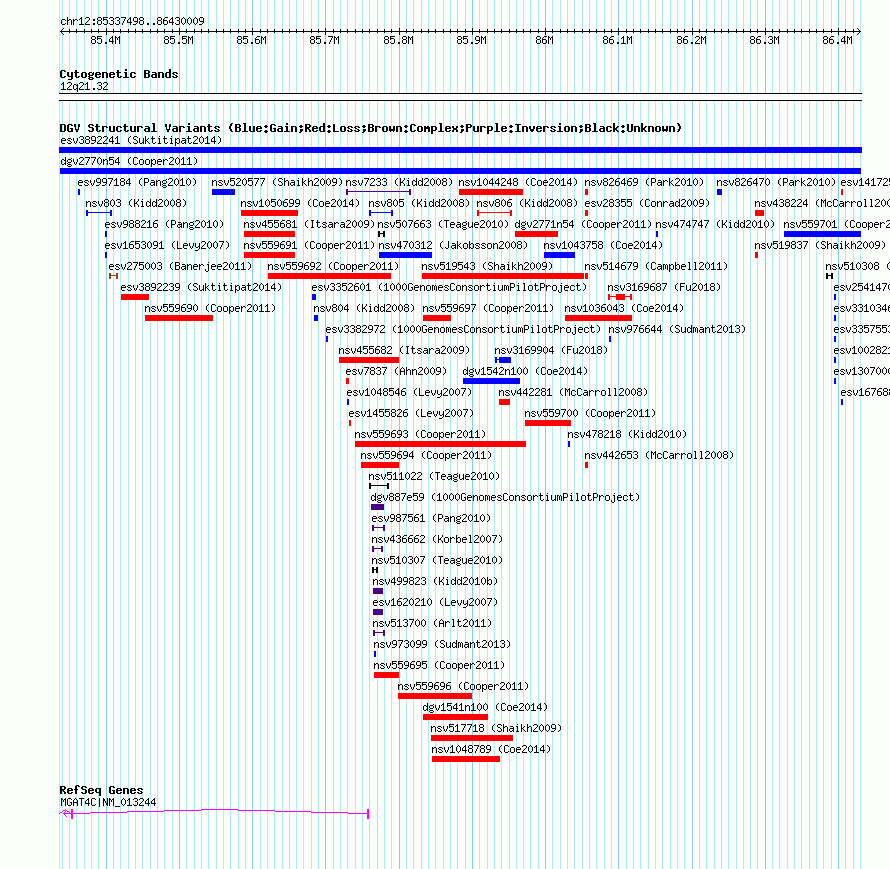Open the nsv559697 (Cooper2011) label
This screenshot has height=869, width=890.
point(488,308)
